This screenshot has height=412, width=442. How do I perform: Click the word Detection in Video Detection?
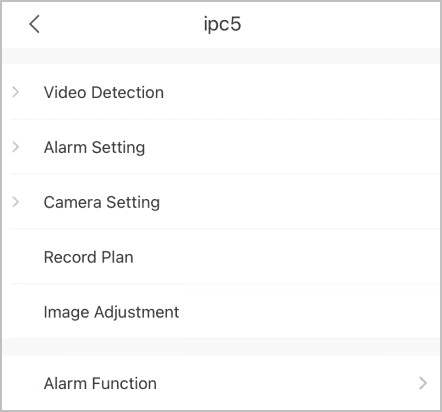click(x=128, y=92)
